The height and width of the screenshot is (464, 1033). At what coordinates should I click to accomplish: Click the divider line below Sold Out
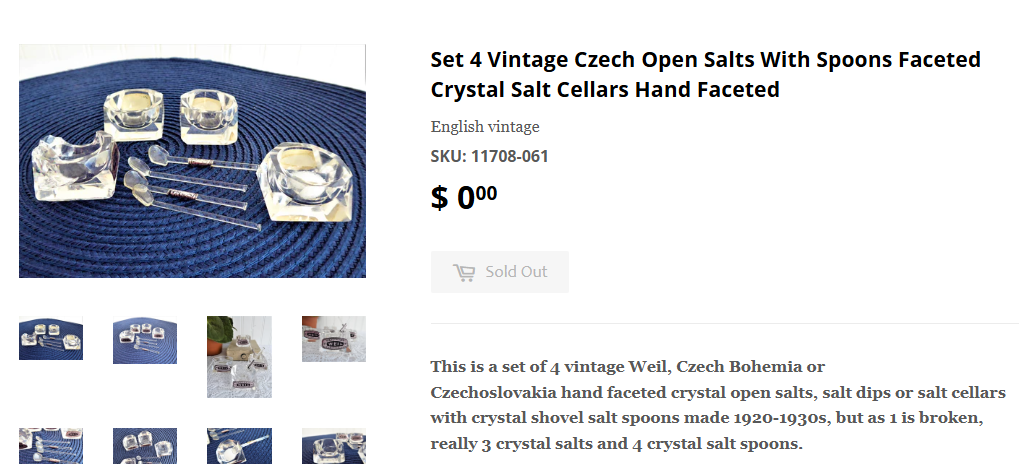click(724, 324)
